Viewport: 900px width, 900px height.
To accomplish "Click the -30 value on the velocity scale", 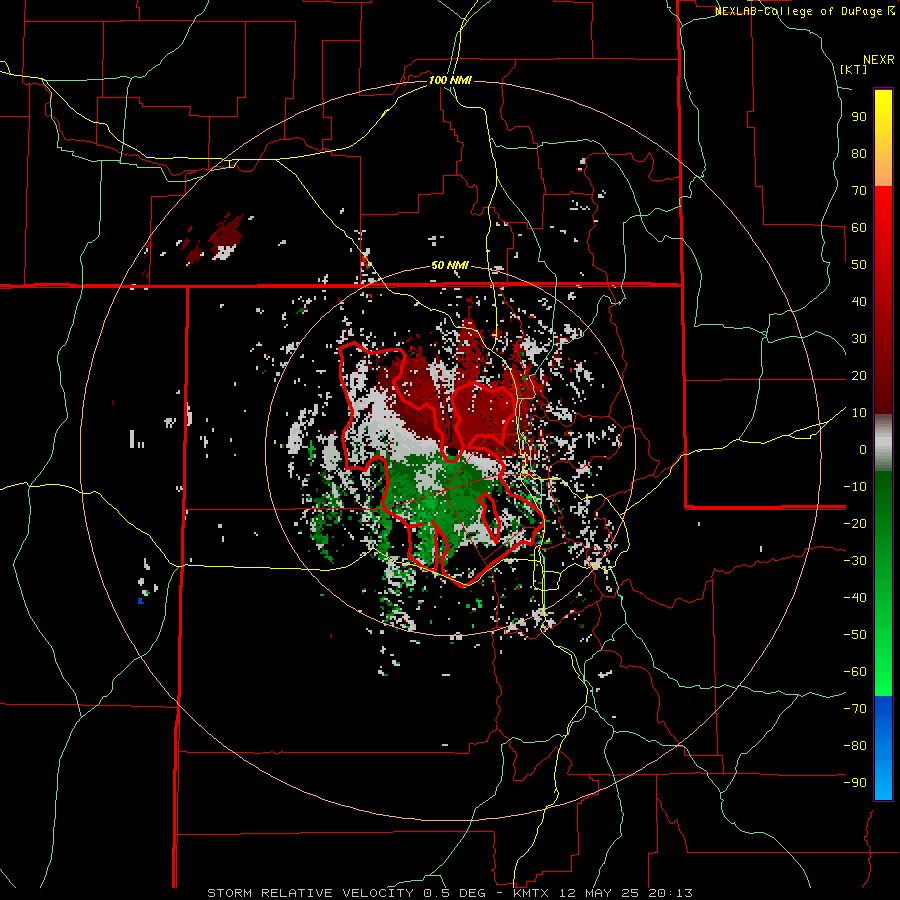I will 855,561.
